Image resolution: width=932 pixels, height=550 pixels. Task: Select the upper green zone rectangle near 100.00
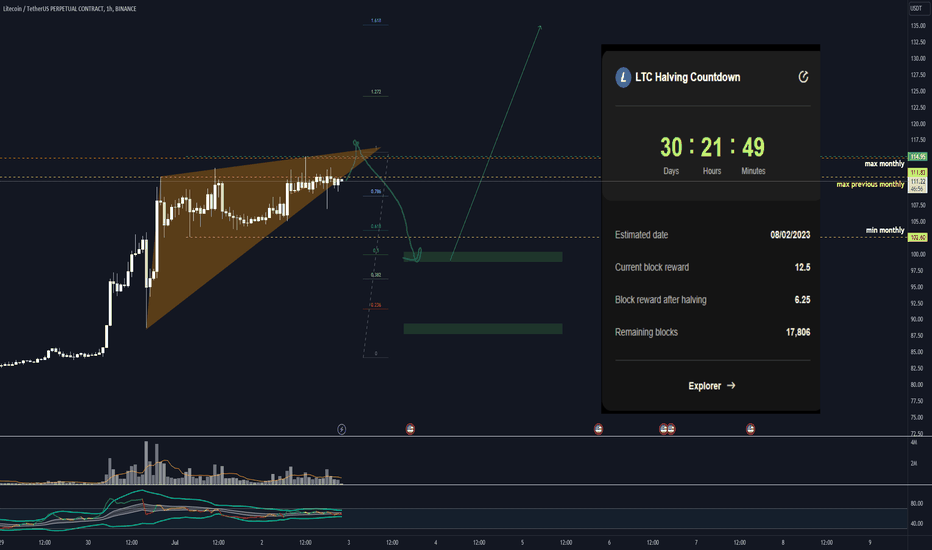pyautogui.click(x=483, y=257)
